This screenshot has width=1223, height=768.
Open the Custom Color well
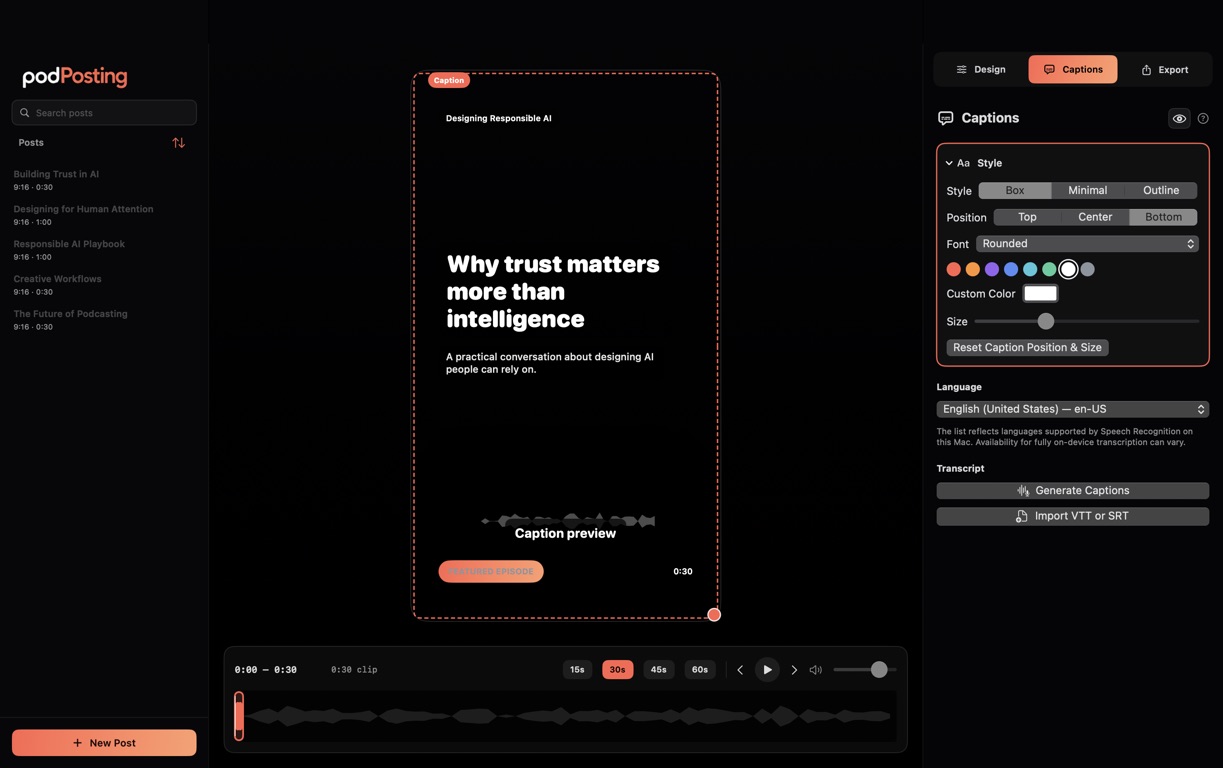coord(1040,293)
